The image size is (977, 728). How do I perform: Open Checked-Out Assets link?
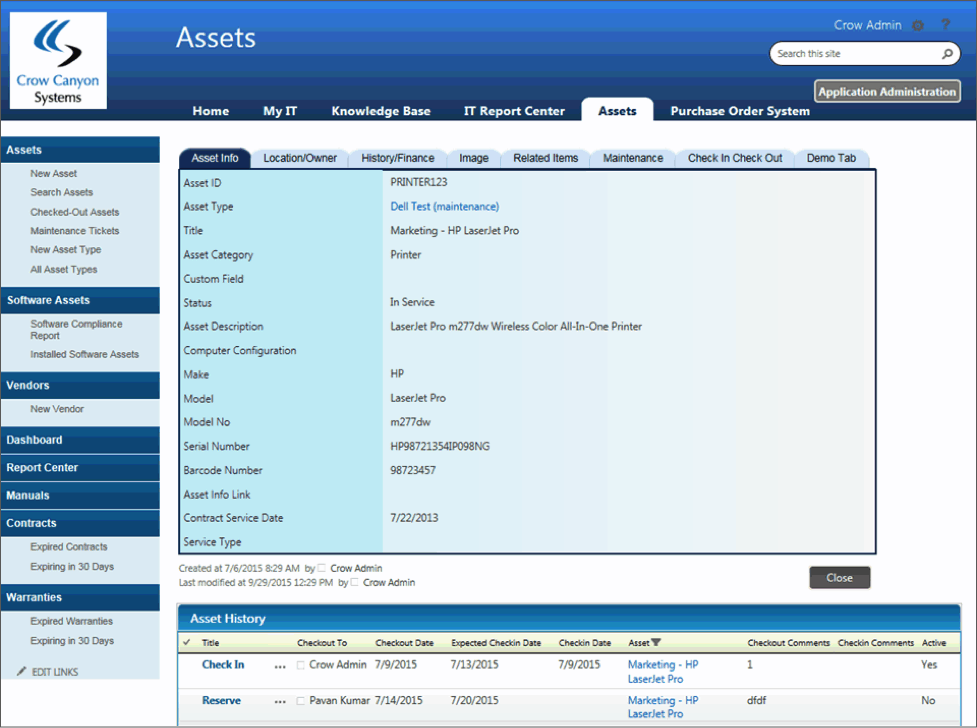pos(75,212)
